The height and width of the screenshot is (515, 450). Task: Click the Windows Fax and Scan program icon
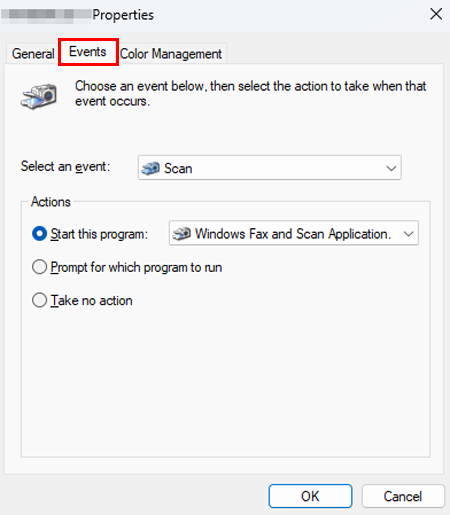click(x=181, y=233)
